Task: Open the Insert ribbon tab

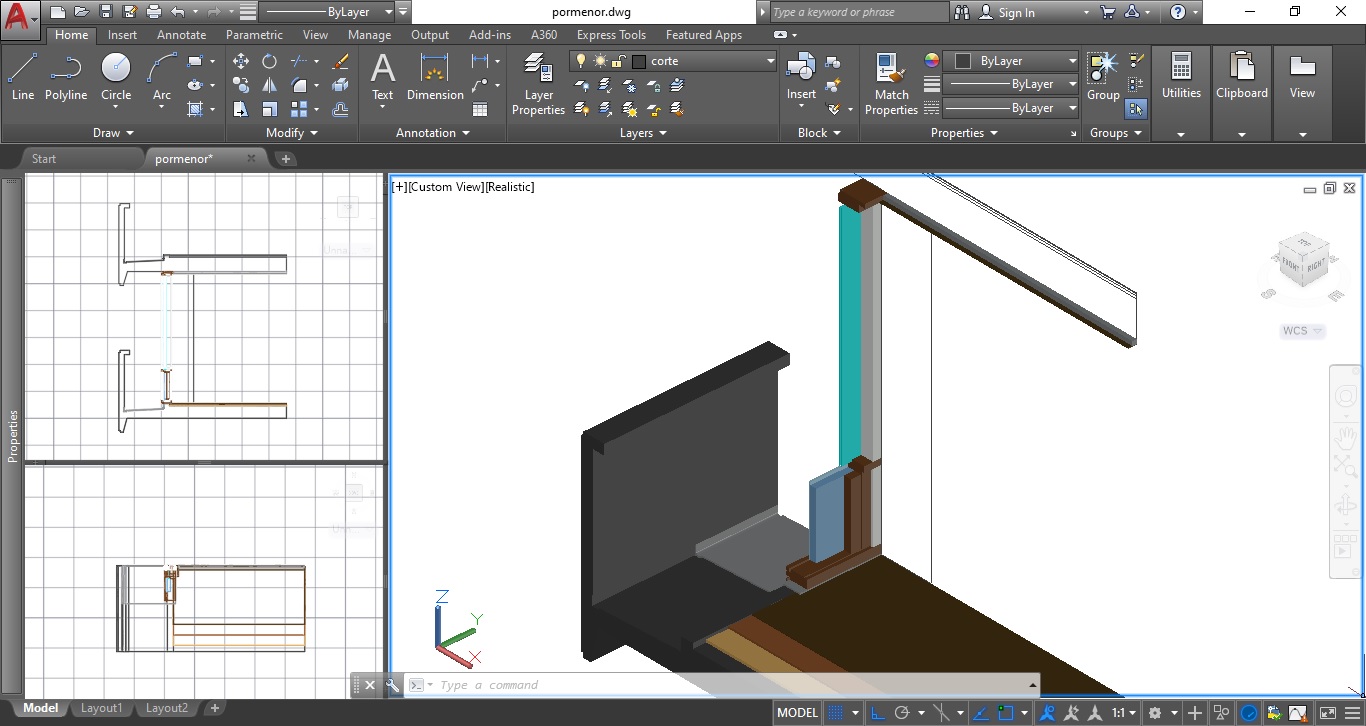Action: 123,35
